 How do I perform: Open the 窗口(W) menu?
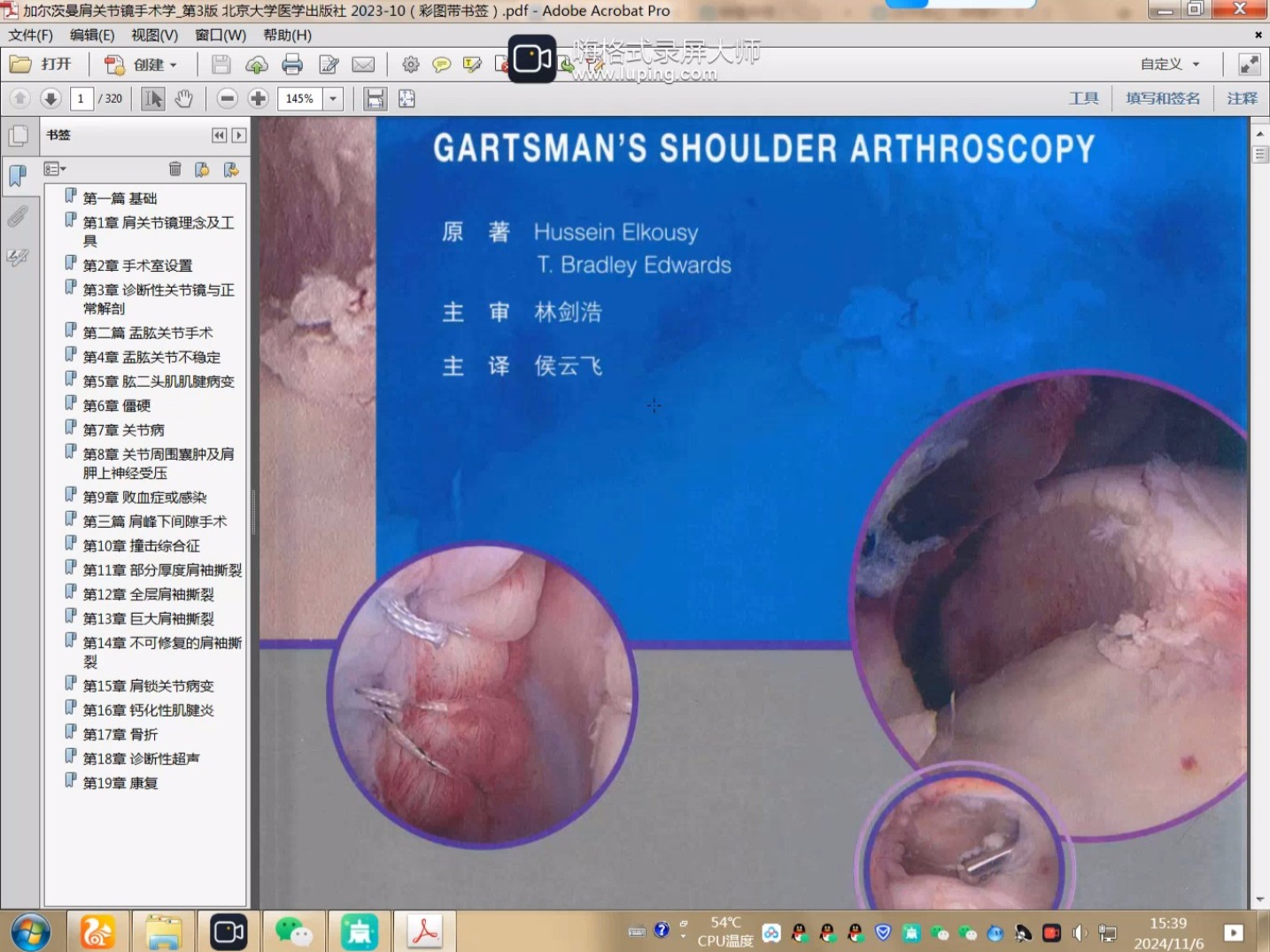[x=221, y=35]
